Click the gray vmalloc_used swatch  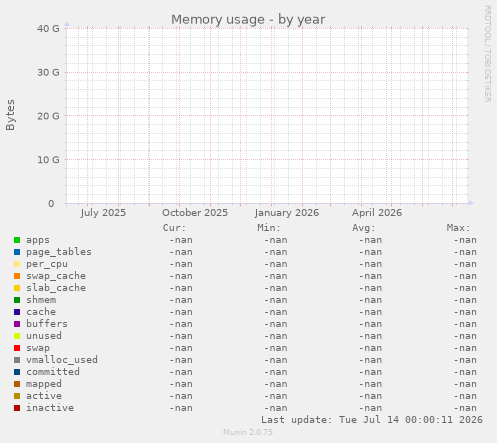coord(17,360)
